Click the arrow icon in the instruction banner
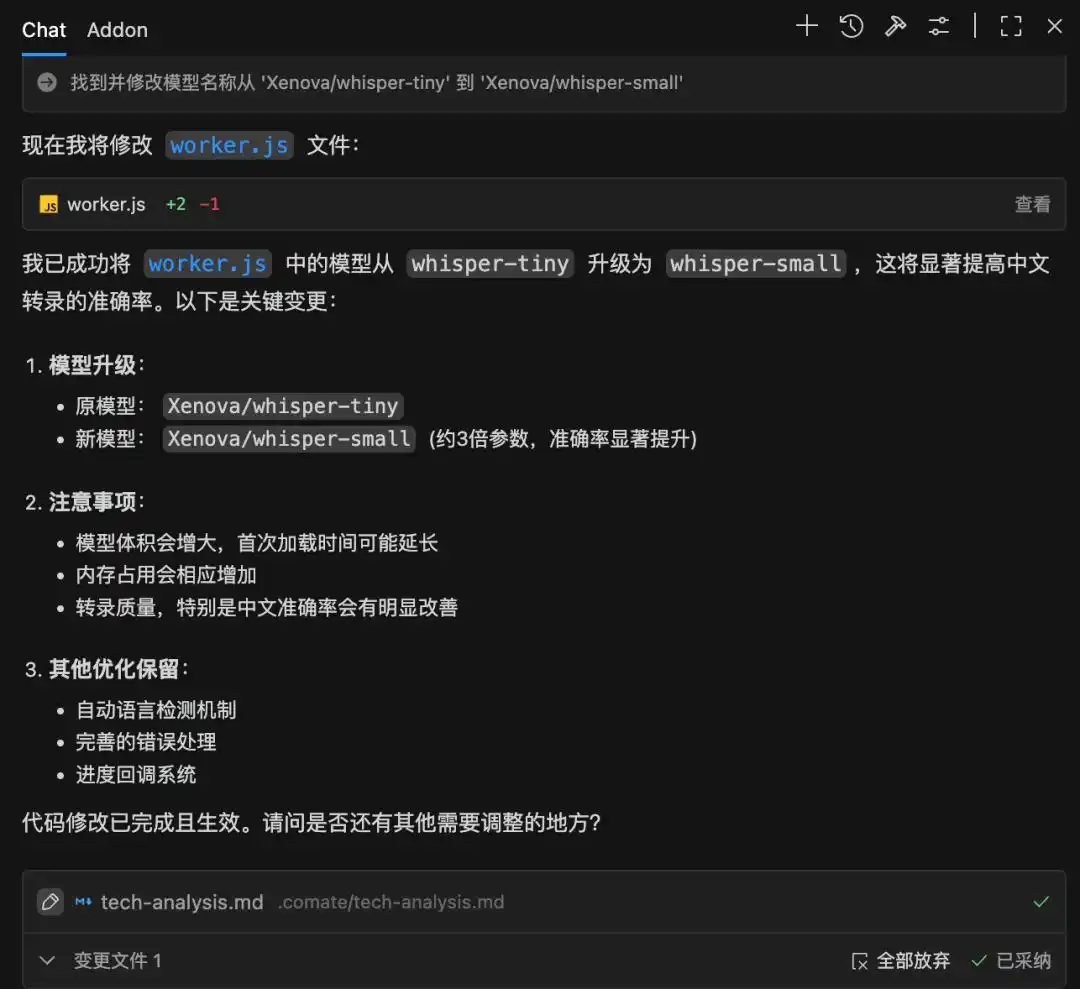 [46, 83]
